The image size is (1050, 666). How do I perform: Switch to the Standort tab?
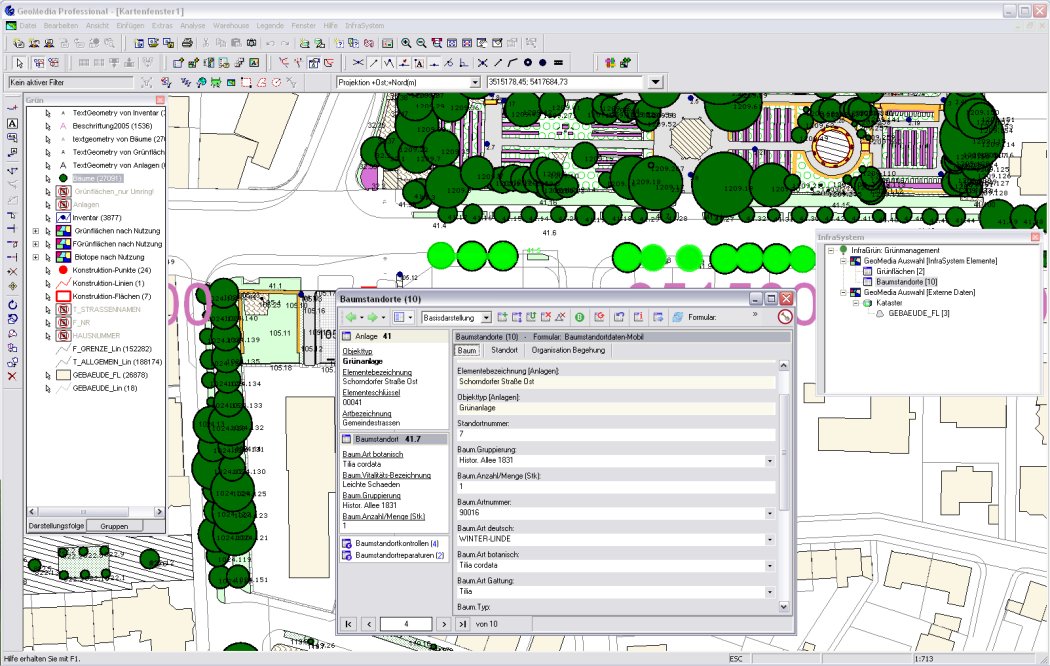[504, 350]
